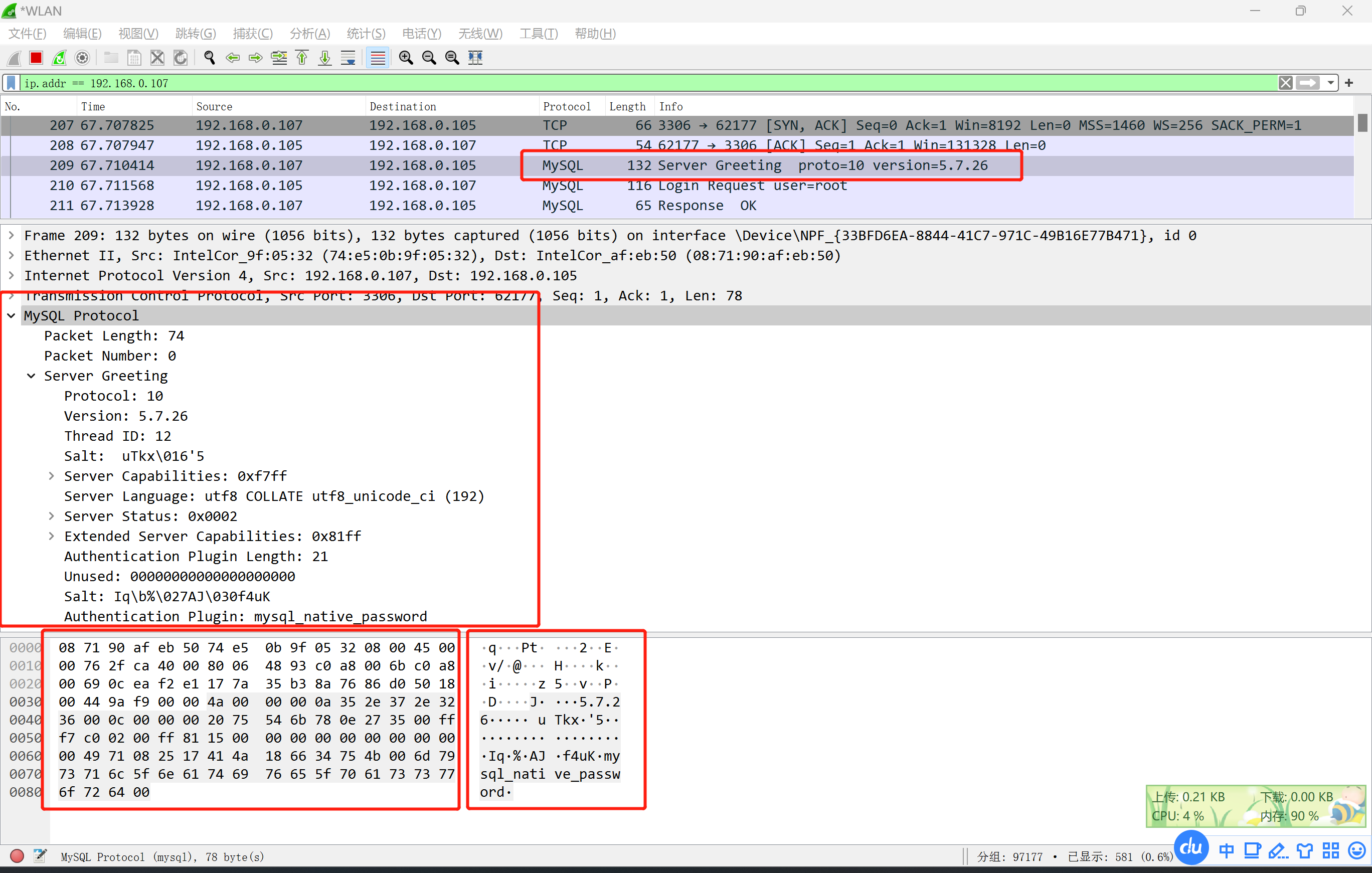Go back to the previous packet arrow
Viewport: 1372px width, 873px height.
tap(233, 58)
